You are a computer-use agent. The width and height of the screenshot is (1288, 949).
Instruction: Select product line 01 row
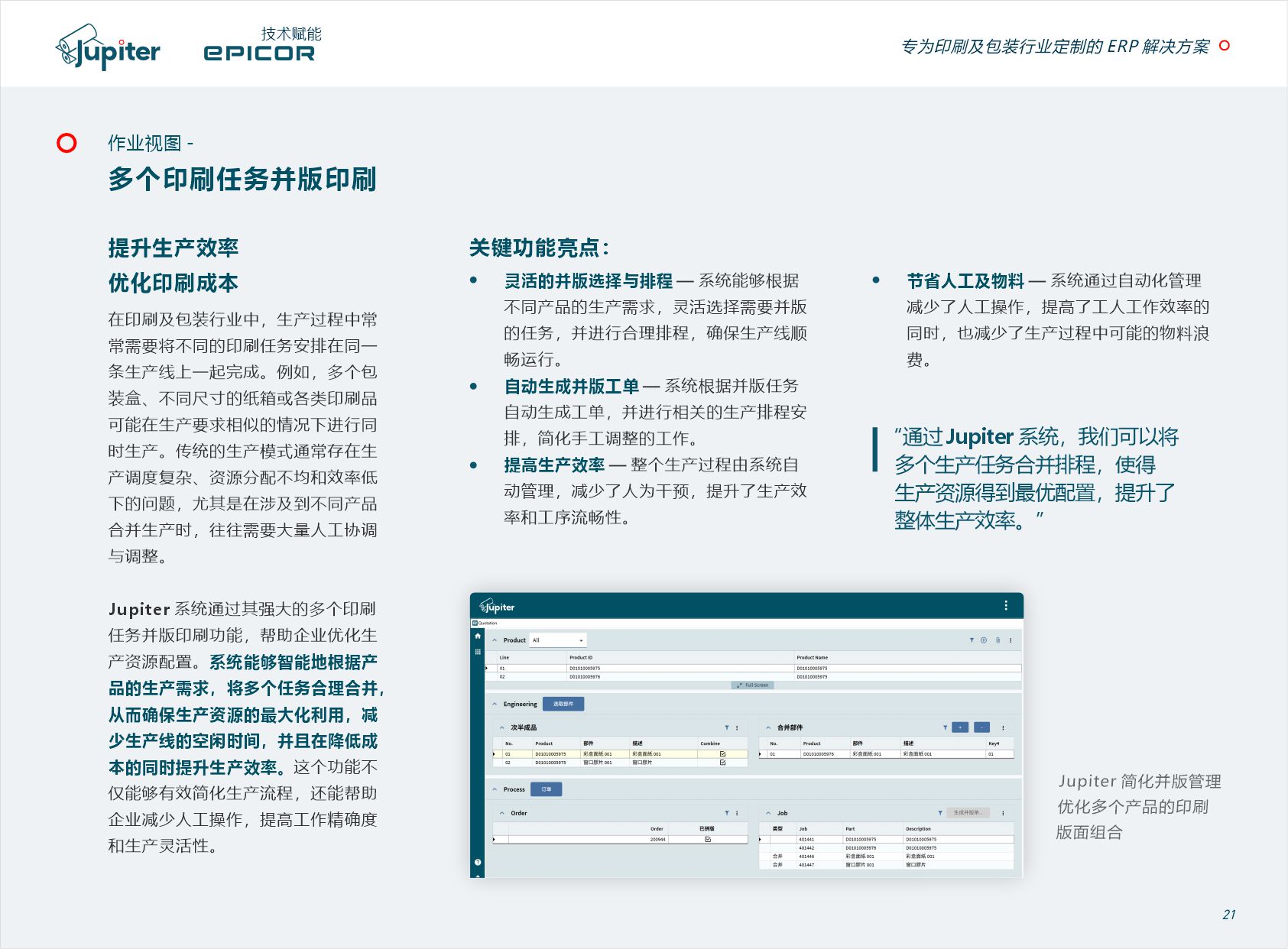pos(754,669)
